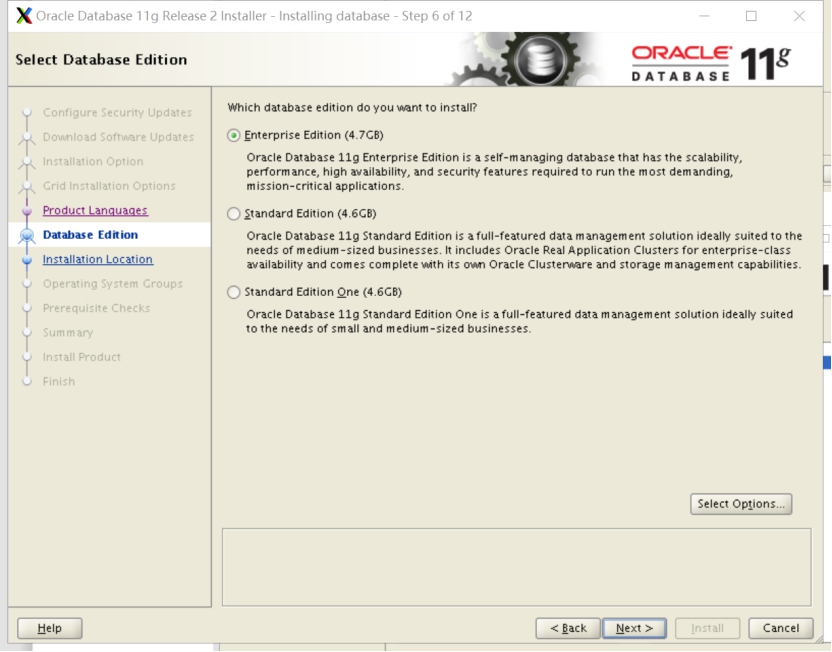Select the Database Edition step

90,234
